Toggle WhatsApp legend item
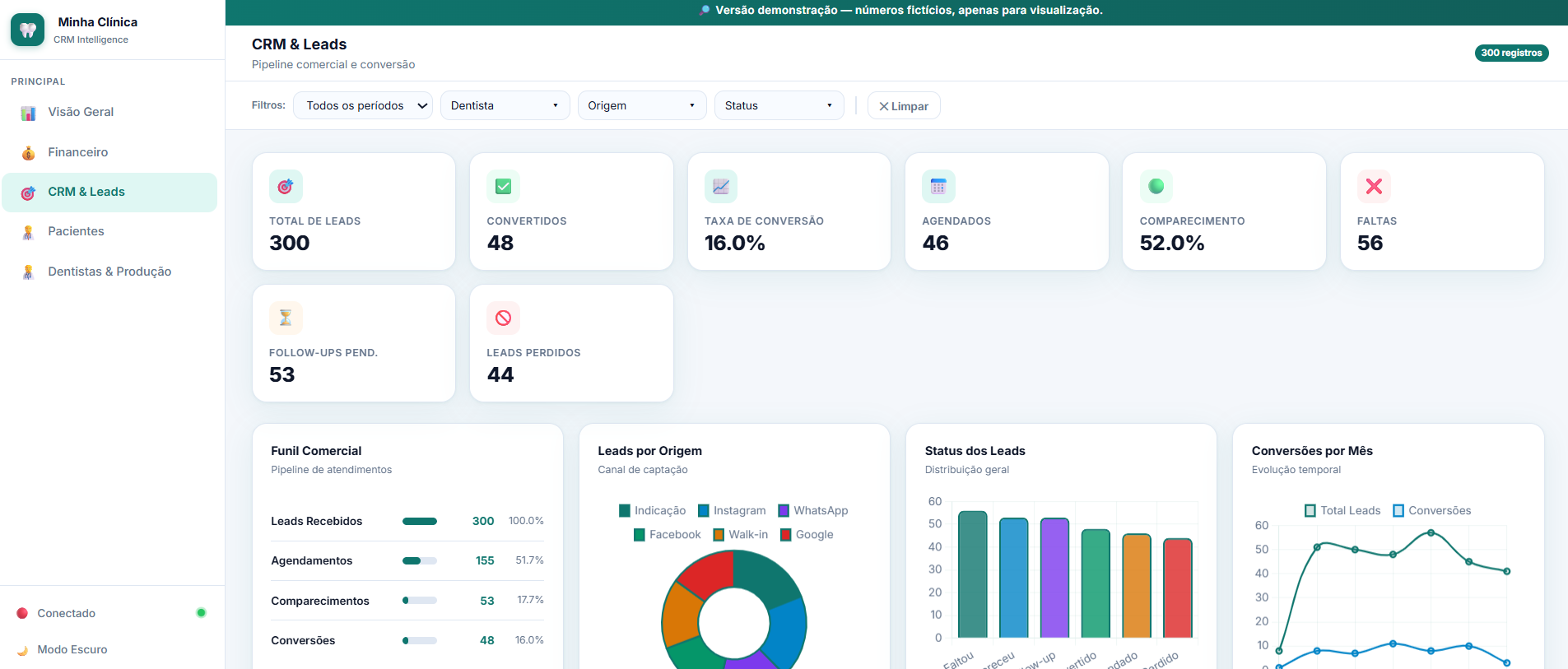Viewport: 1568px width, 669px height. point(813,510)
